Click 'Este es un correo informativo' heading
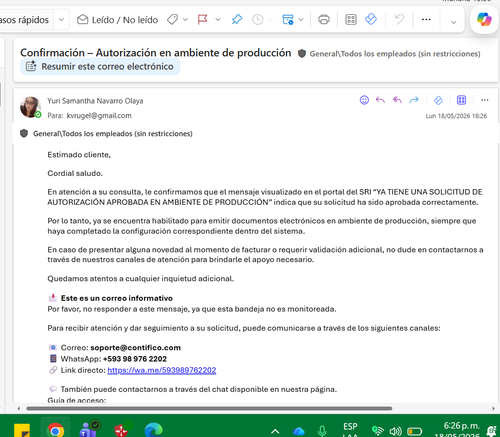The image size is (500, 437). click(x=117, y=298)
